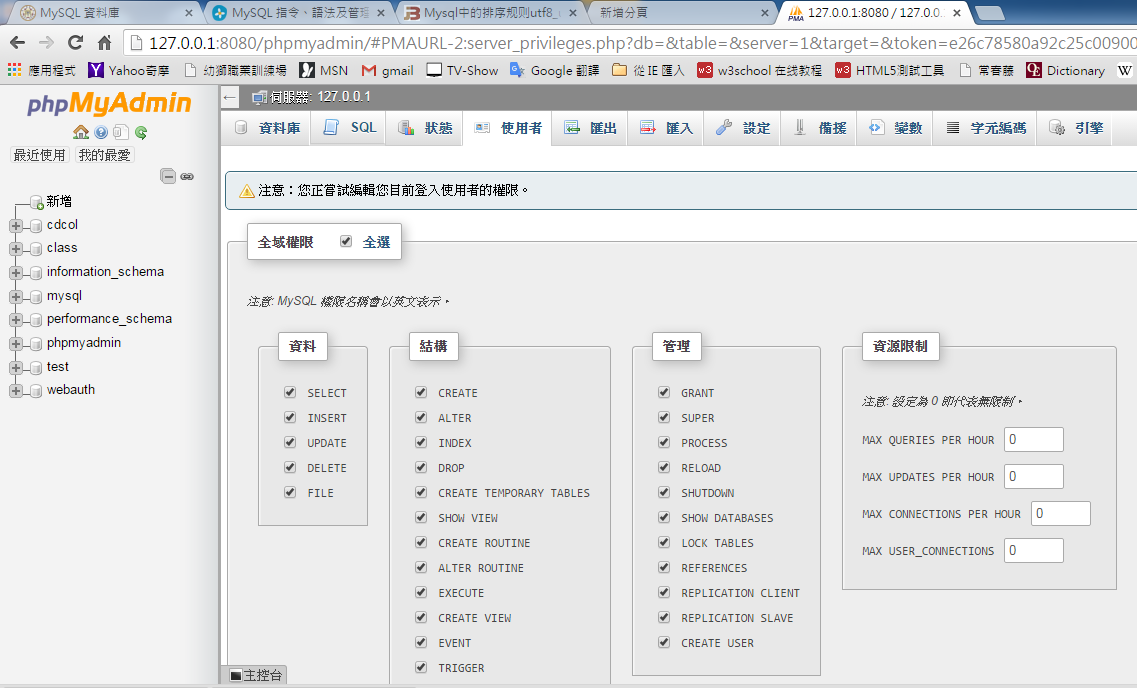Click the 最近使用 recent button
The image size is (1137, 688).
coord(40,155)
